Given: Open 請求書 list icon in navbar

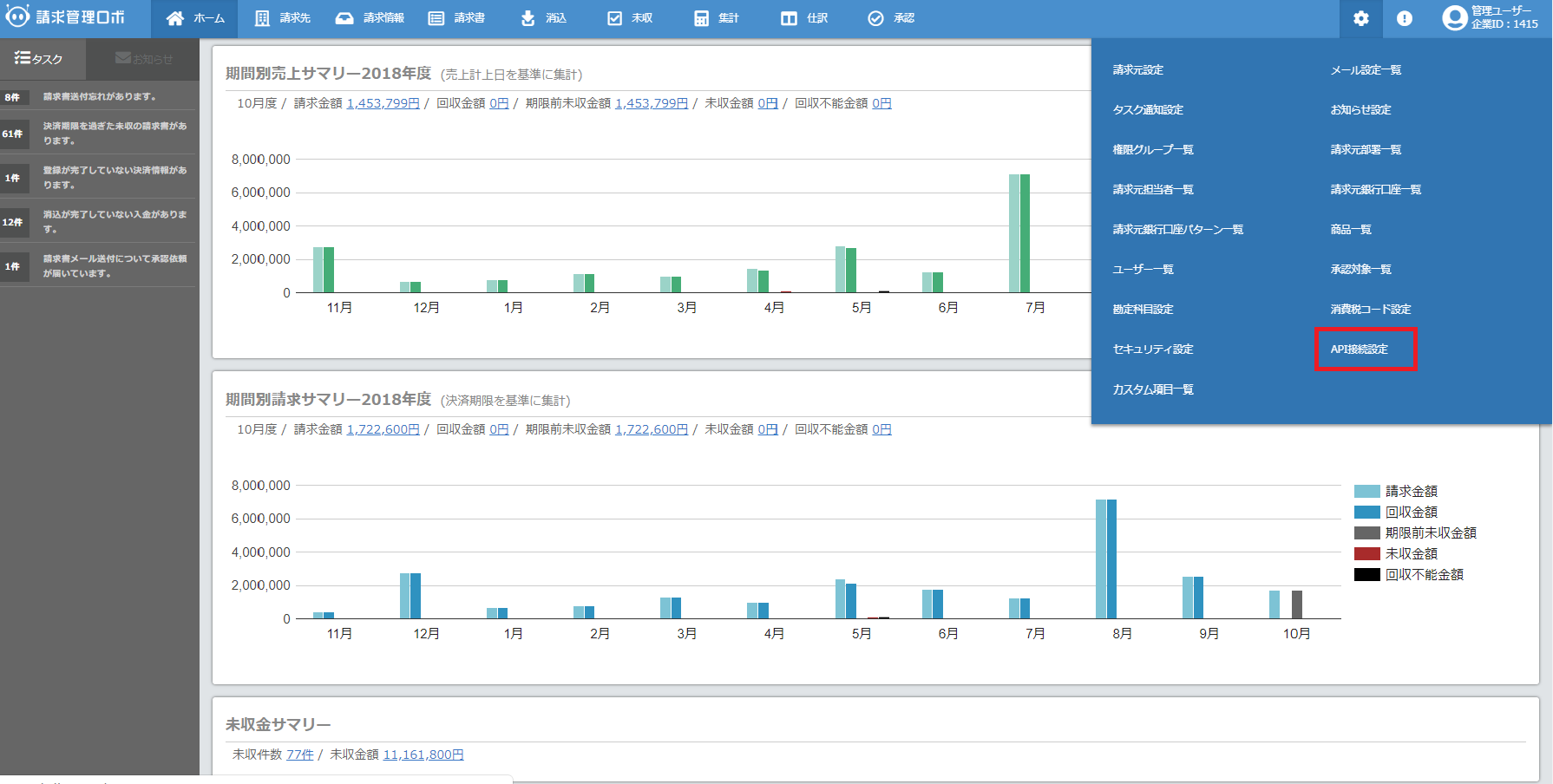Looking at the screenshot, I should click(x=436, y=18).
